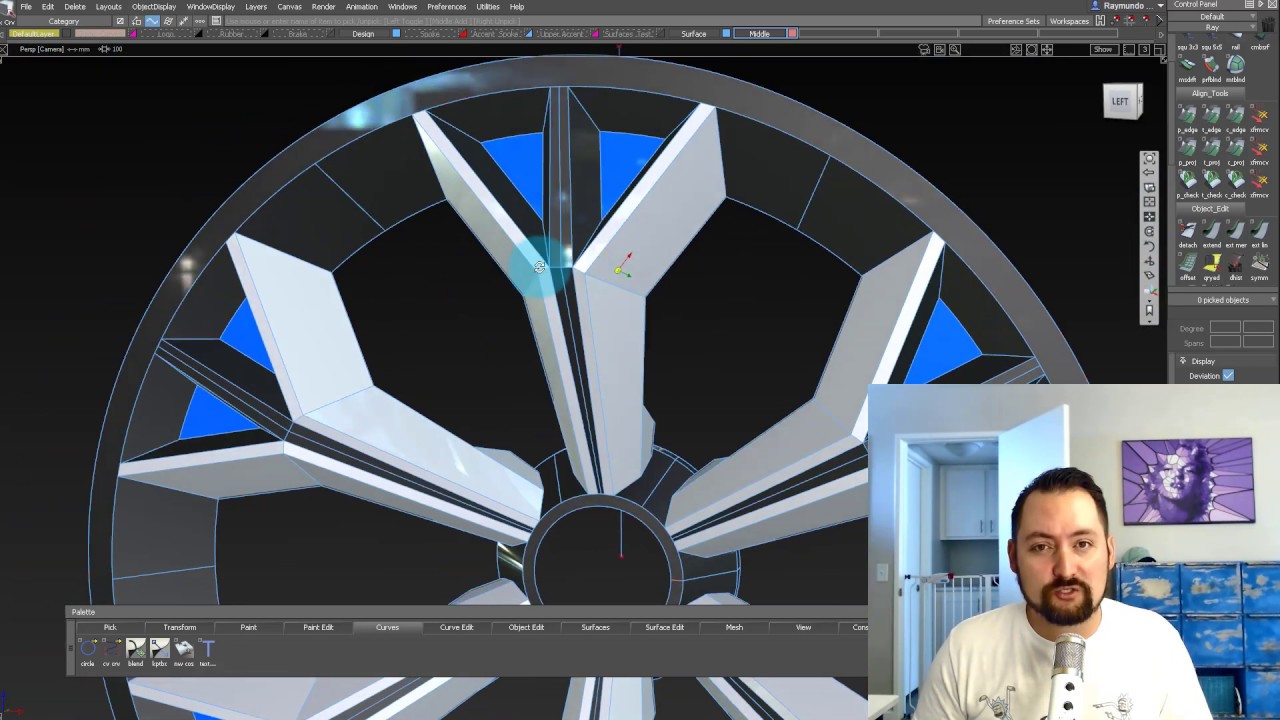The height and width of the screenshot is (720, 1280).
Task: Open the Canvas menu
Action: pos(289,6)
